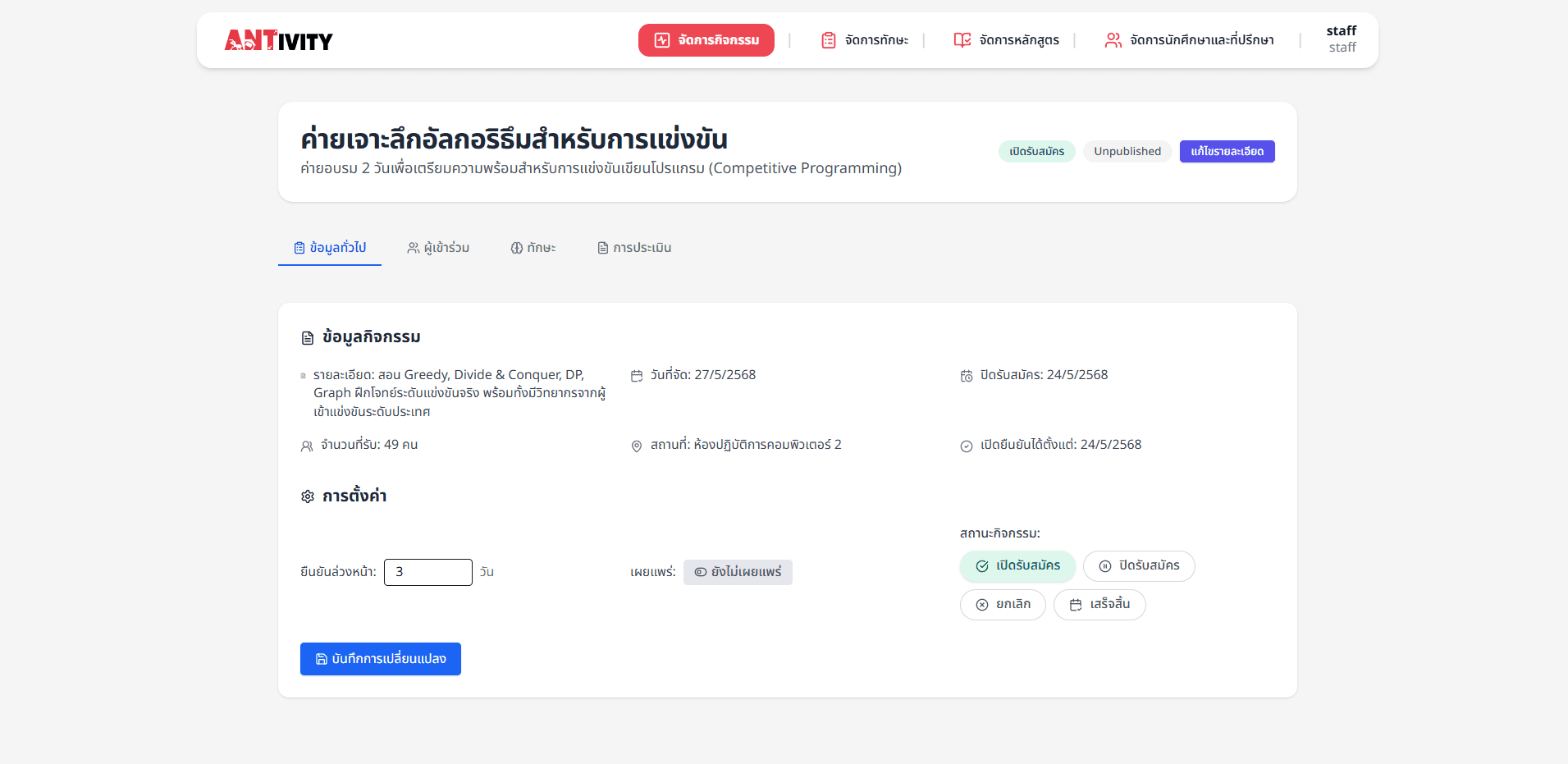Set activity status to ยกเลิก
The width and height of the screenshot is (1568, 764).
coord(1002,605)
